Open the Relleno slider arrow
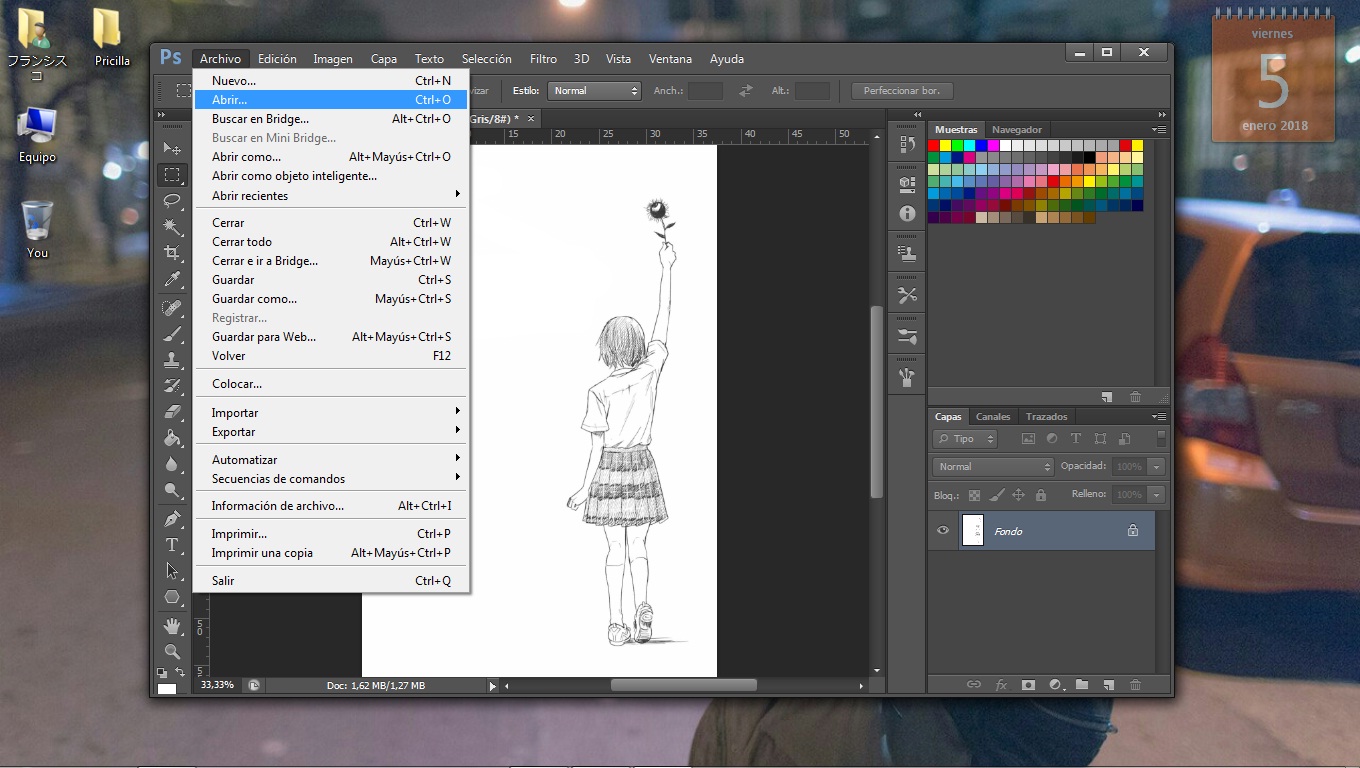Screen dimensions: 1360x768 click(x=1157, y=495)
